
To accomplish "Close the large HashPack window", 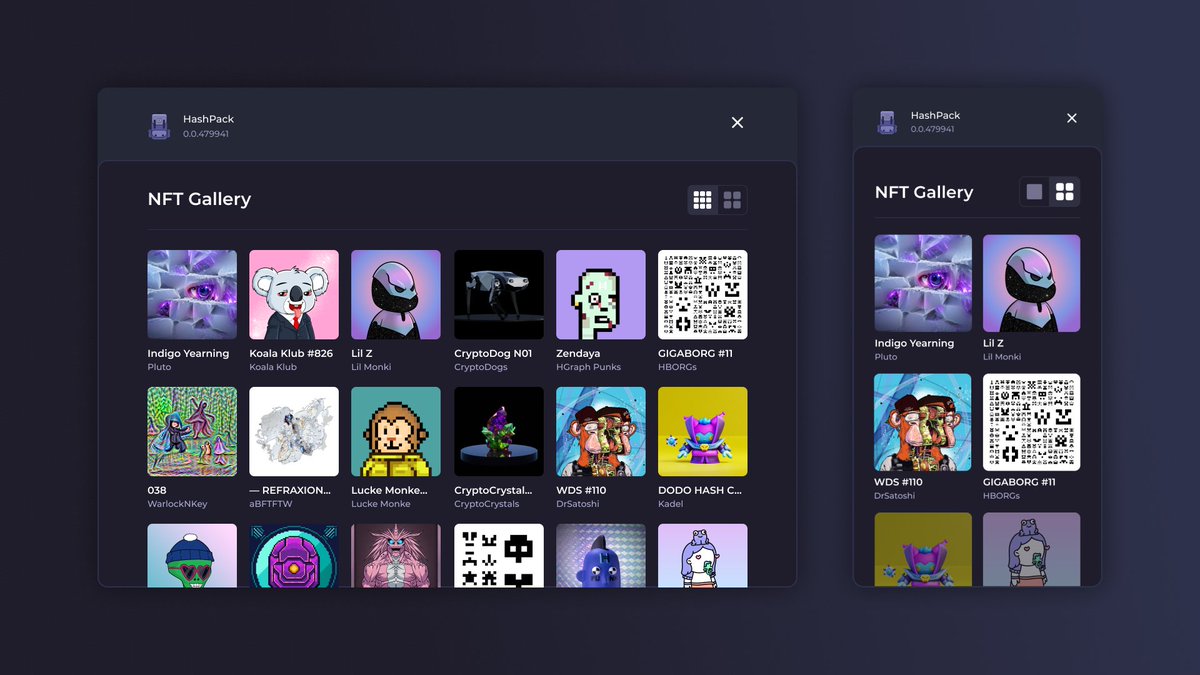I will pos(737,122).
